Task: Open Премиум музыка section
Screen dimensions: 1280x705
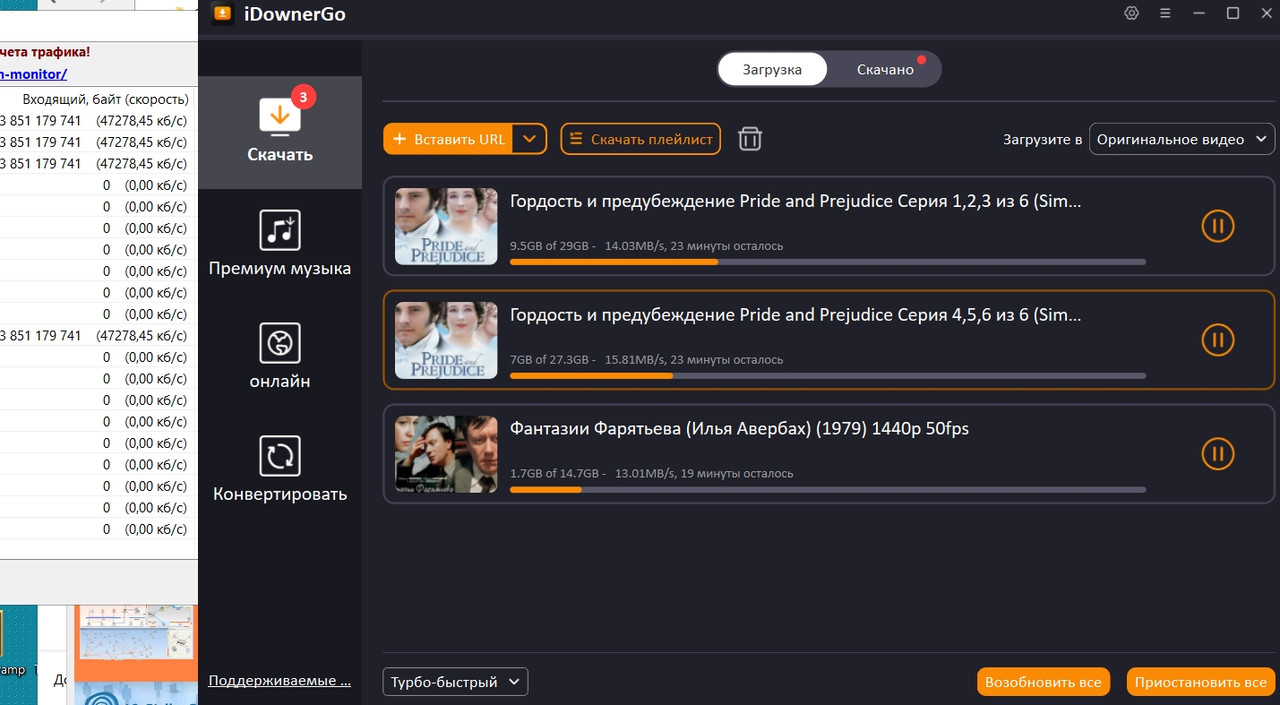Action: click(x=280, y=245)
